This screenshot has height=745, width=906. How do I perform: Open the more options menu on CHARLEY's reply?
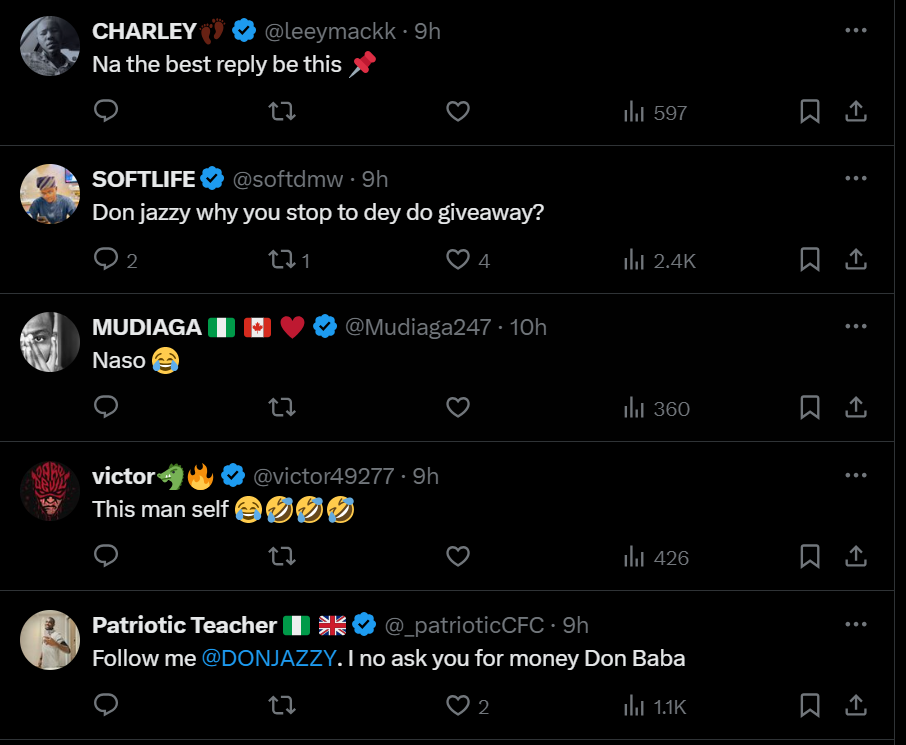click(x=856, y=28)
